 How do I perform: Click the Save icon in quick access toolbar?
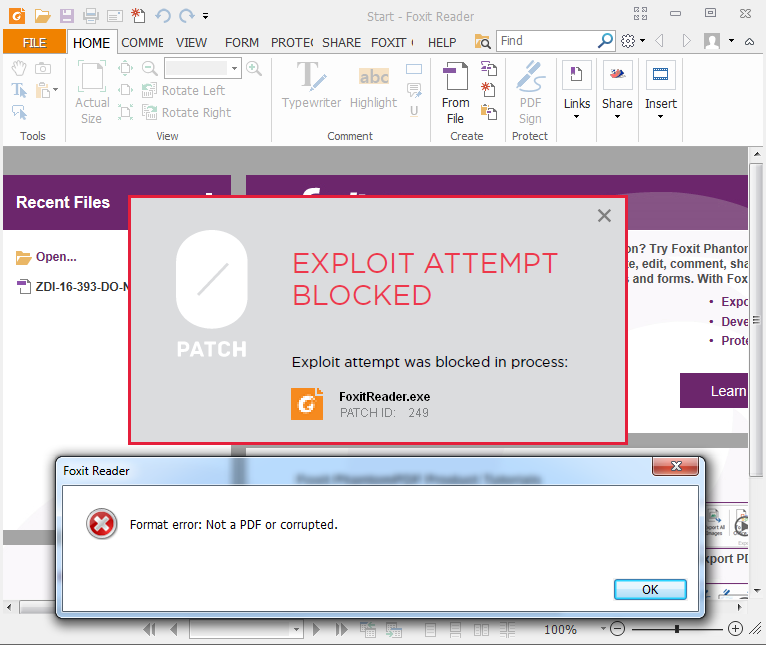[67, 16]
